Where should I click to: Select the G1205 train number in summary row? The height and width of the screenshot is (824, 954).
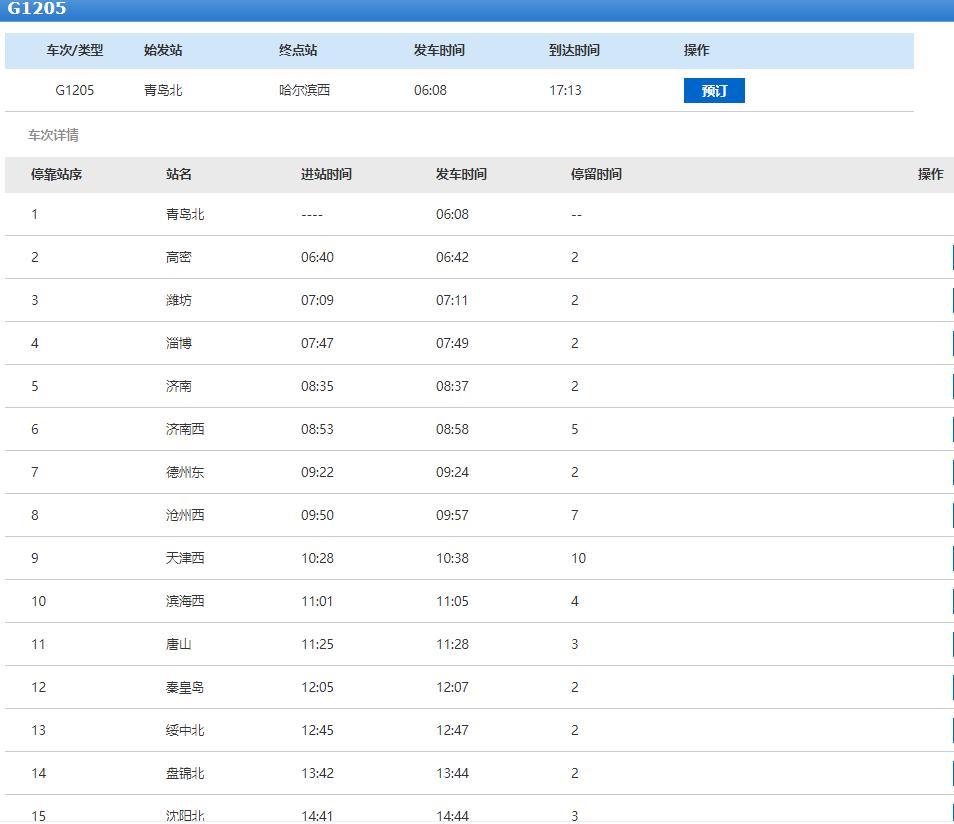coord(75,90)
